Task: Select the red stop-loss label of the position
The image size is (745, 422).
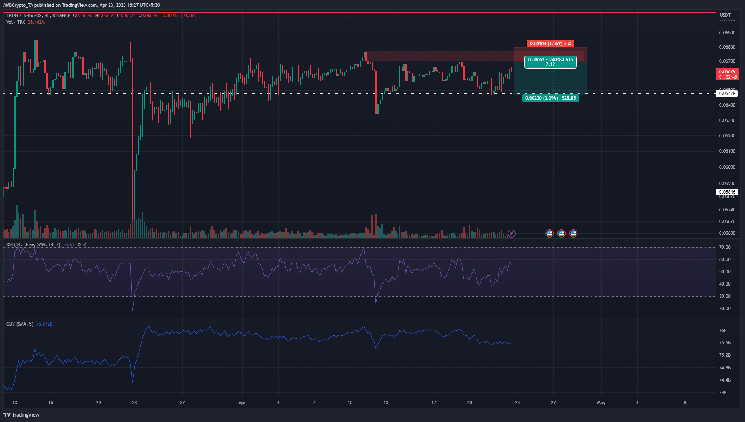Action: (x=550, y=43)
